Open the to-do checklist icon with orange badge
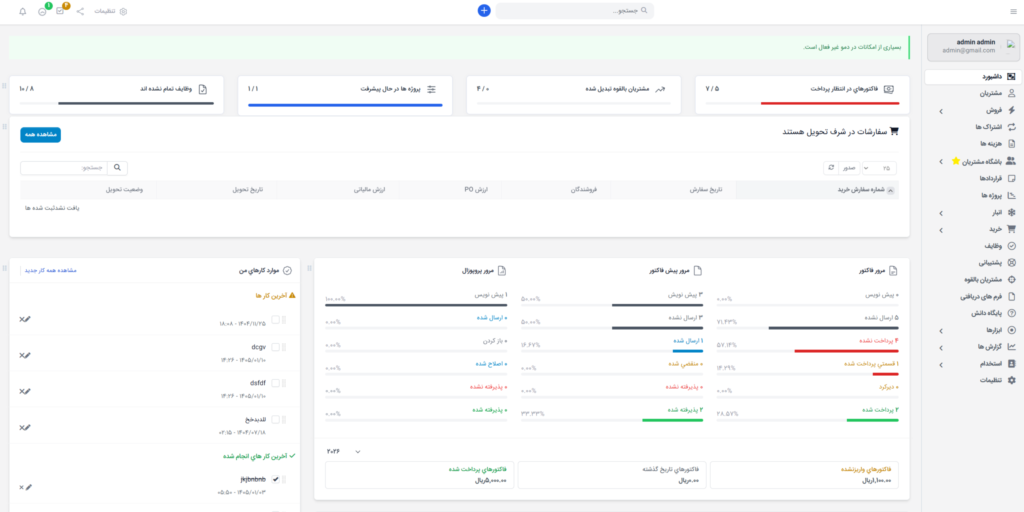The width and height of the screenshot is (1024, 512). point(60,11)
